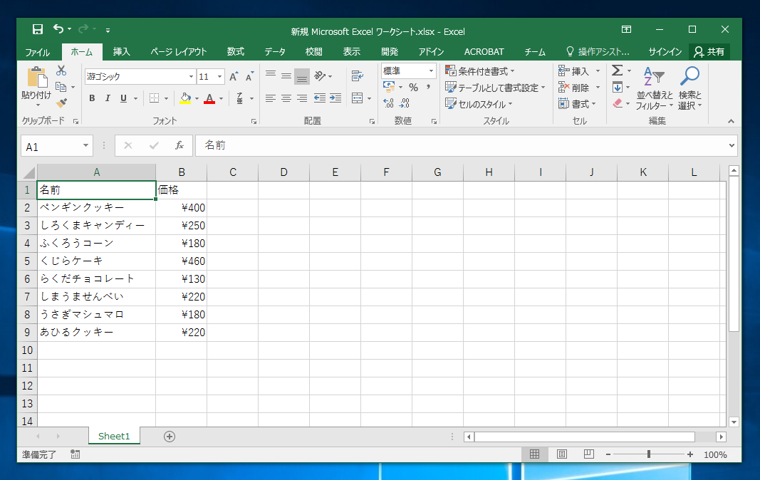760x480 pixels.
Task: Increase font size with large A
Action: pos(234,77)
